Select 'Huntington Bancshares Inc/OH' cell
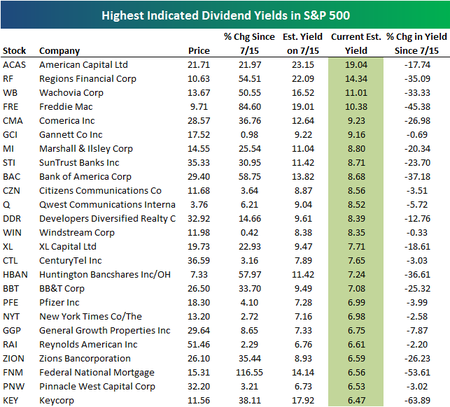The width and height of the screenshot is (450, 407). [105, 275]
